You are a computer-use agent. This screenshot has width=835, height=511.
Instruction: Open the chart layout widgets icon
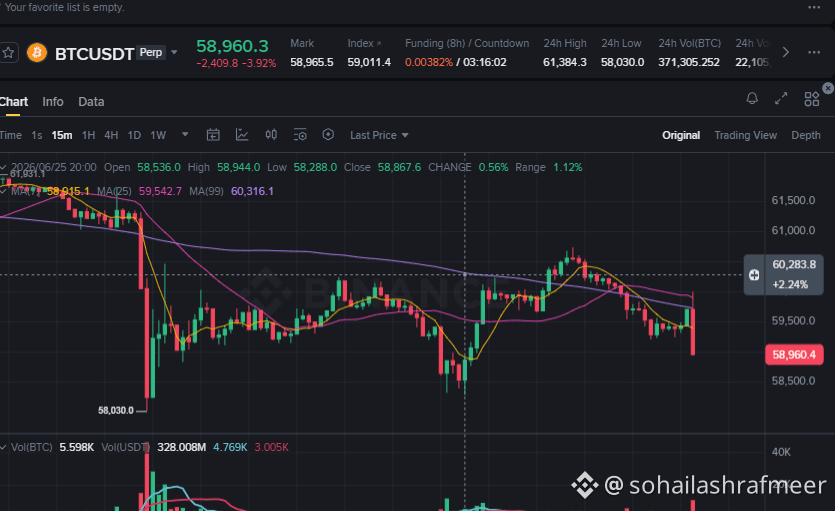coord(812,99)
